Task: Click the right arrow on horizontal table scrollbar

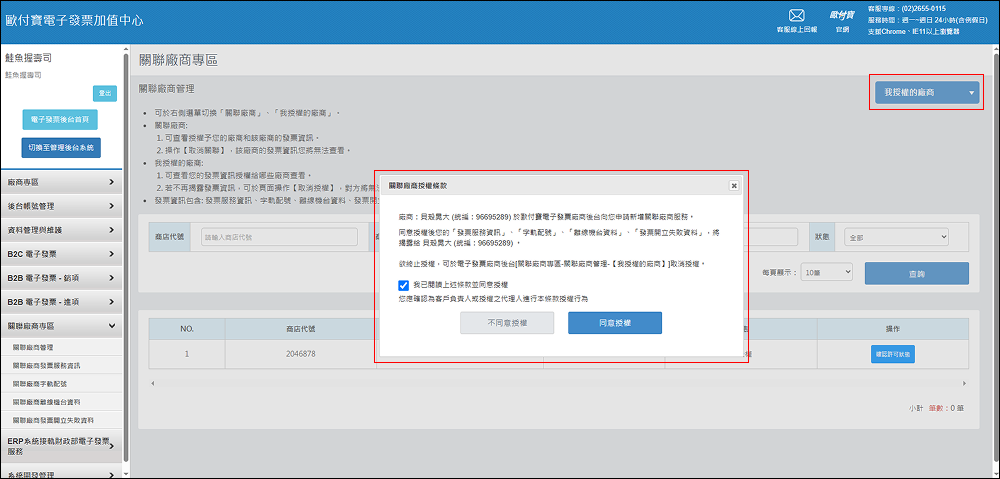Action: point(964,383)
